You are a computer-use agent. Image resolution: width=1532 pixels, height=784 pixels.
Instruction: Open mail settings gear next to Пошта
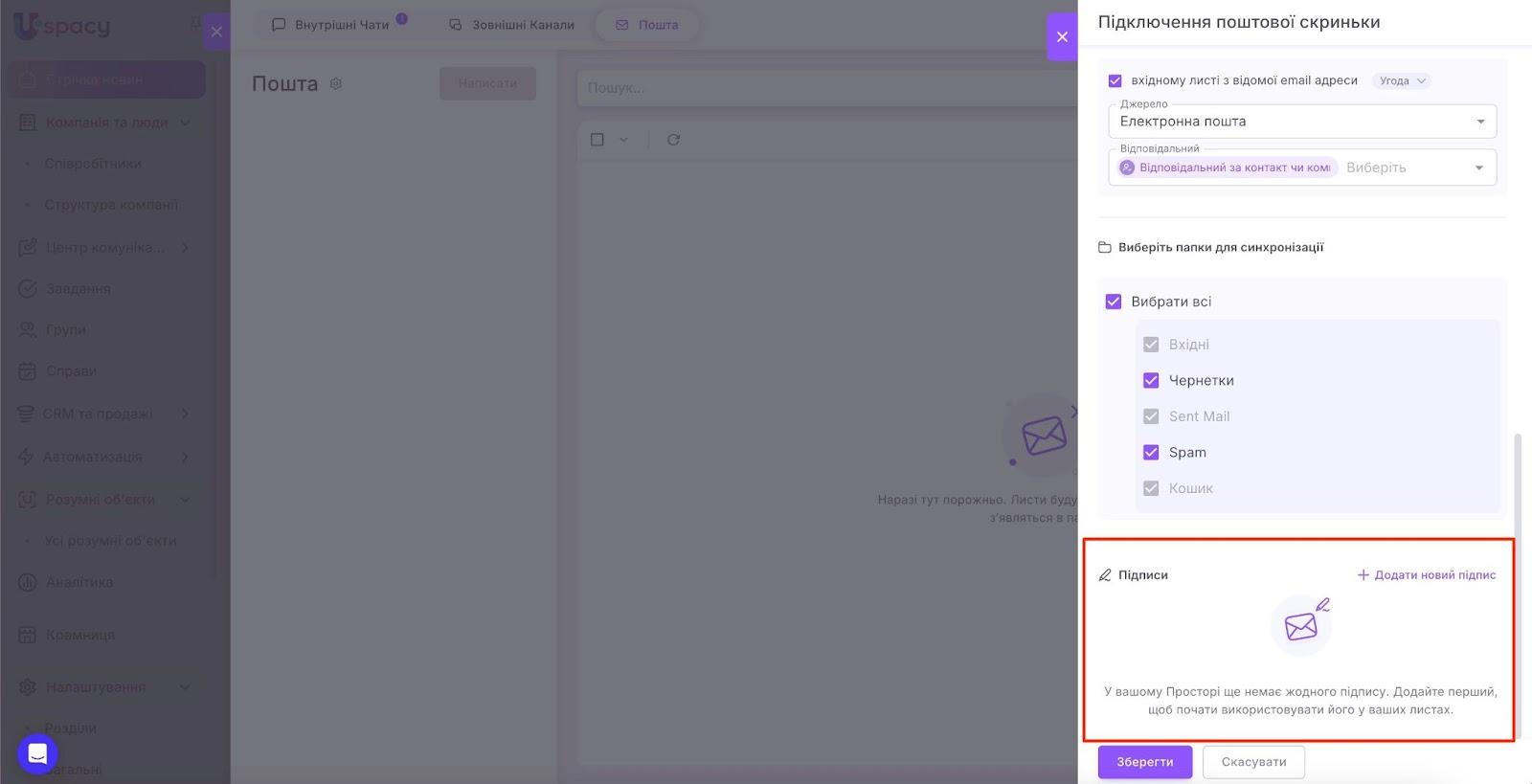click(336, 83)
